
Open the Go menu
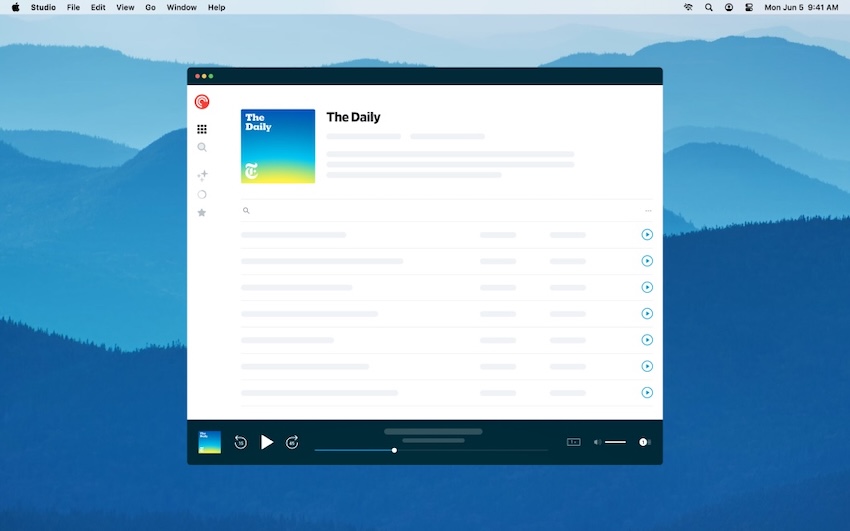coord(150,7)
